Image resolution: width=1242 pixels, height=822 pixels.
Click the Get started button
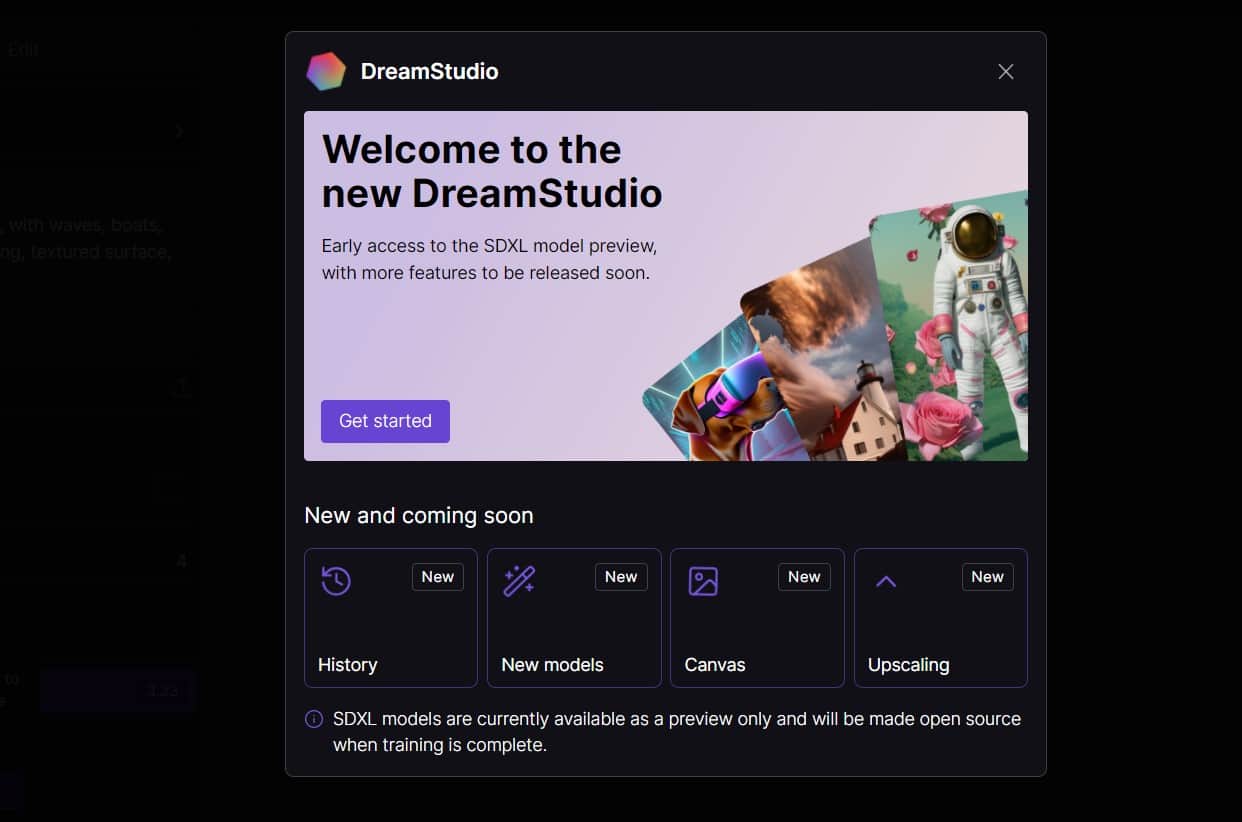(x=385, y=421)
